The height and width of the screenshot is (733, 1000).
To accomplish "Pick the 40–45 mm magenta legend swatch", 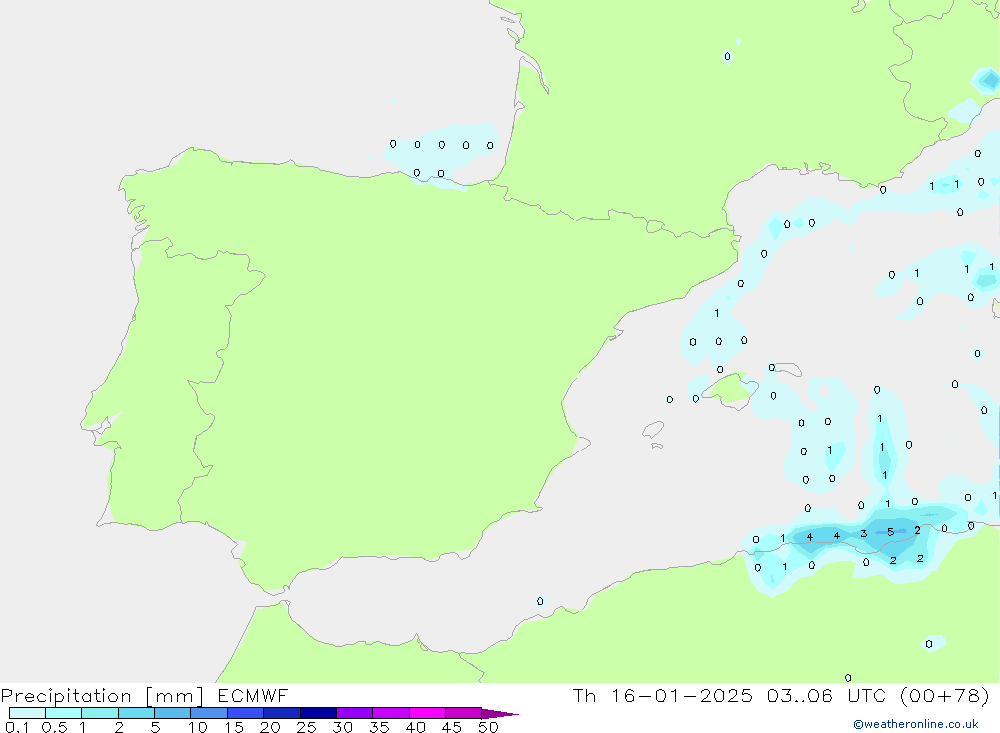I will coord(427,713).
